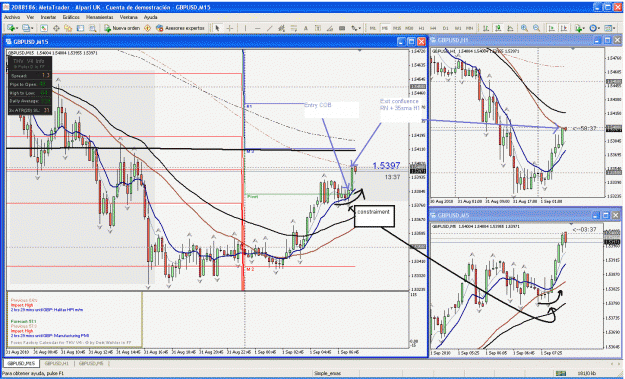Open the Ventana menu

[x=128, y=17]
